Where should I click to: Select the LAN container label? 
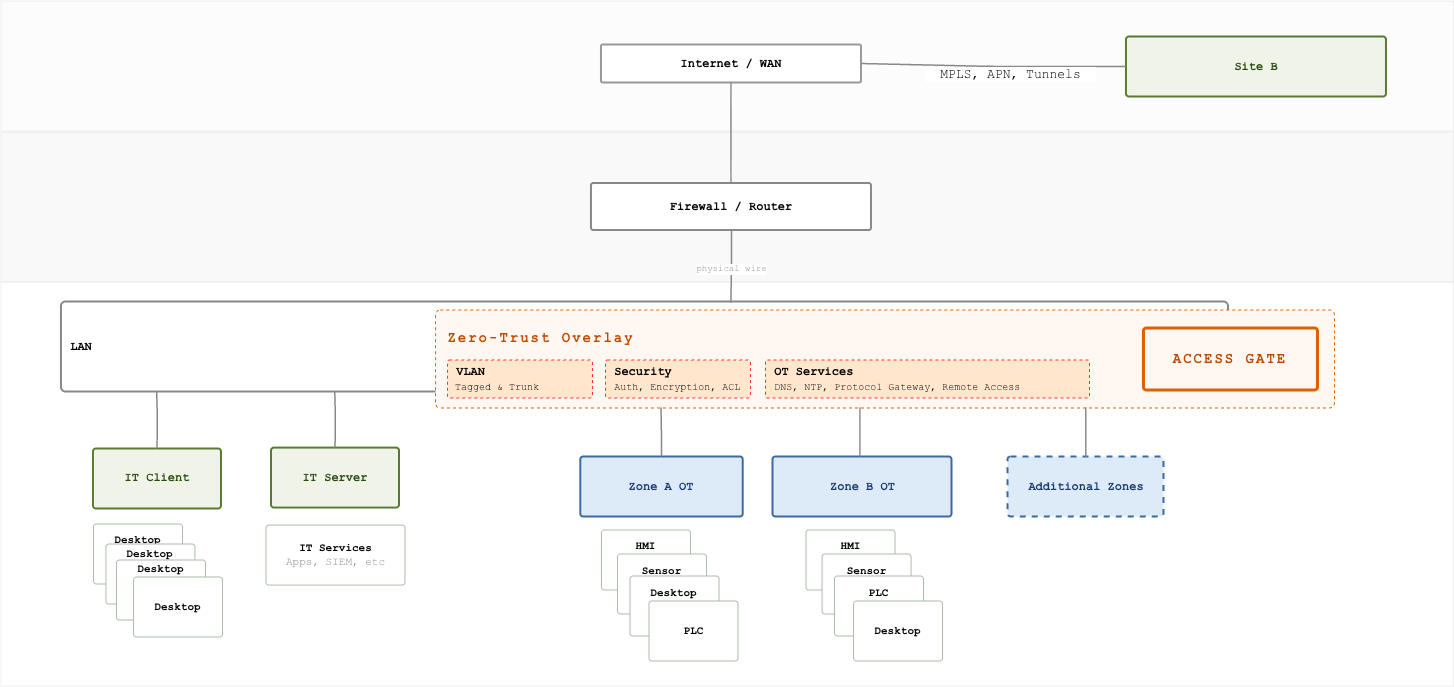(81, 346)
